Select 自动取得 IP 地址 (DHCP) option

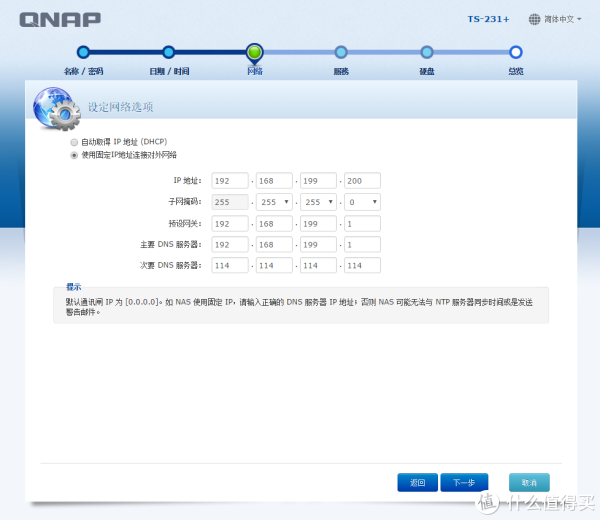point(73,142)
